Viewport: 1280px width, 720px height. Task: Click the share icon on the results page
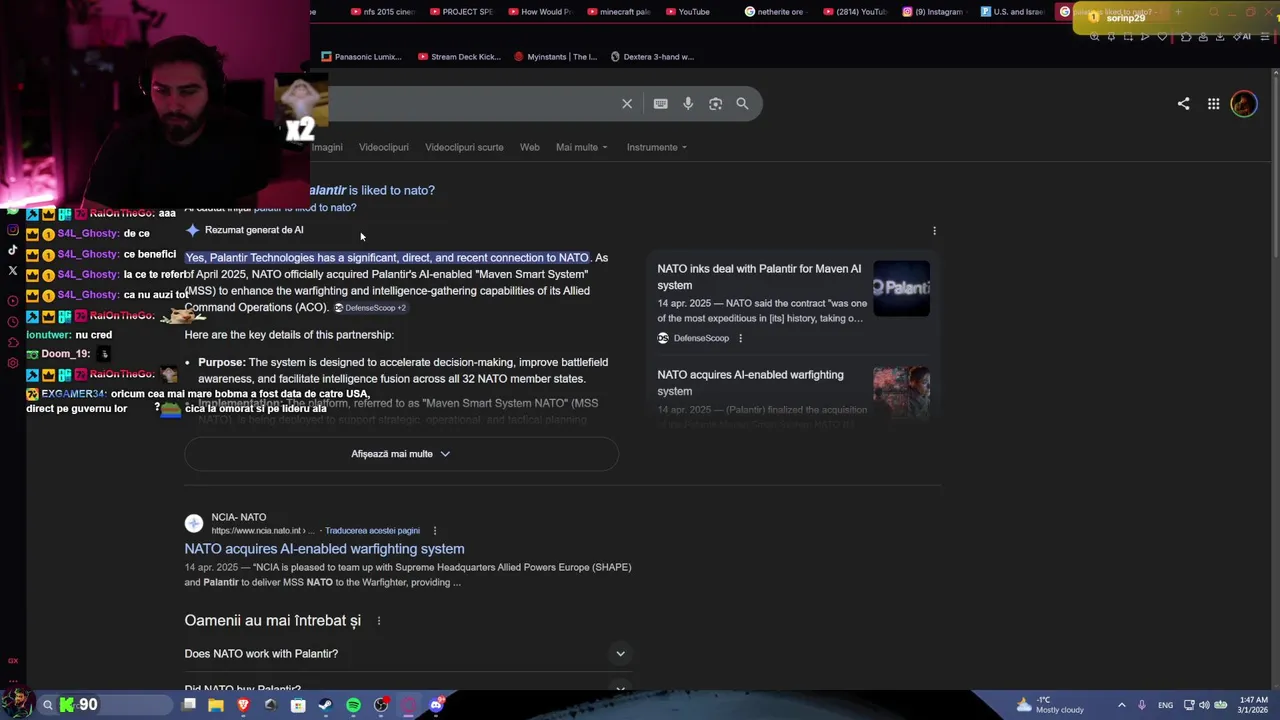point(1183,103)
